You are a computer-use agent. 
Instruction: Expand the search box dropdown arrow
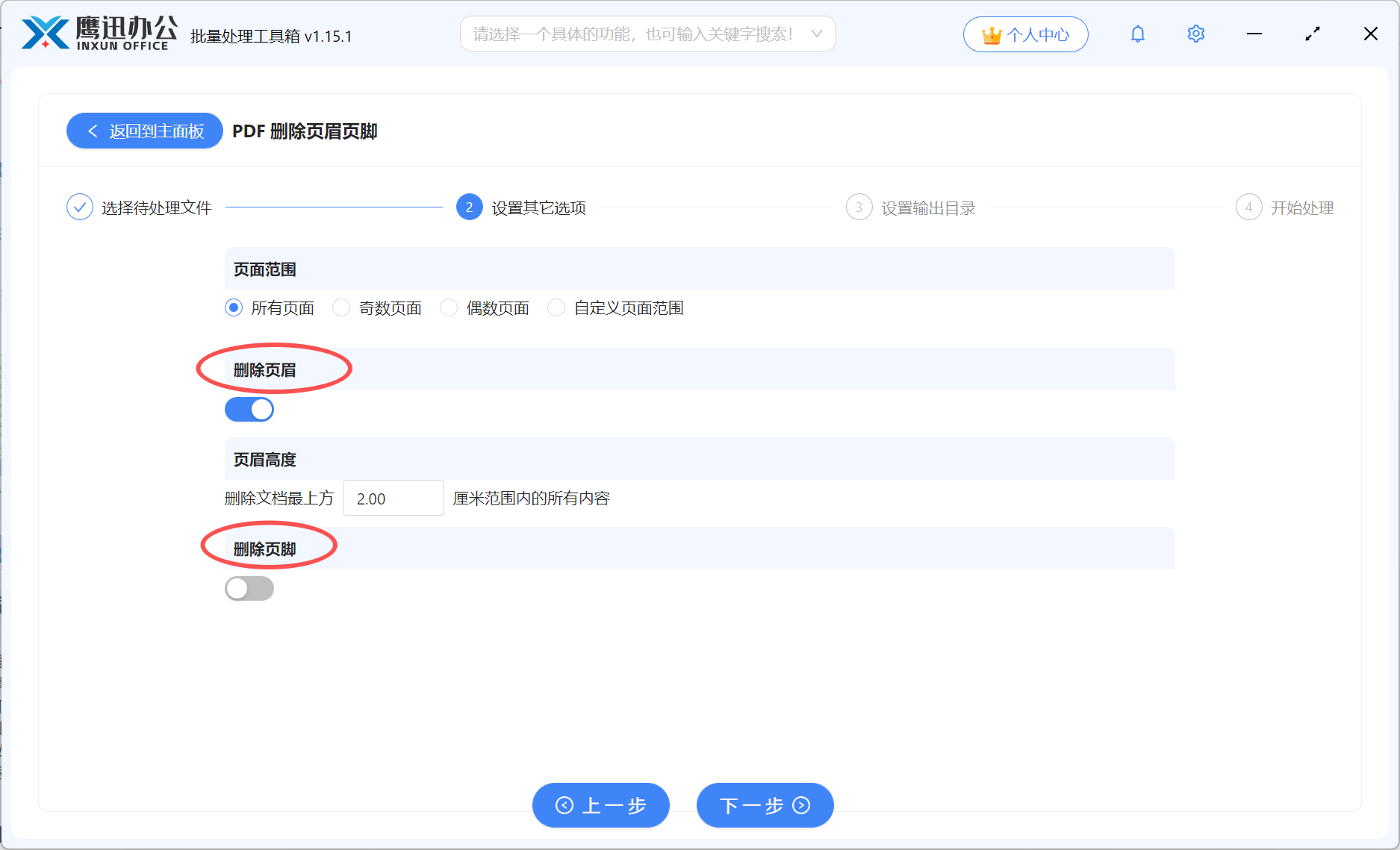(816, 34)
